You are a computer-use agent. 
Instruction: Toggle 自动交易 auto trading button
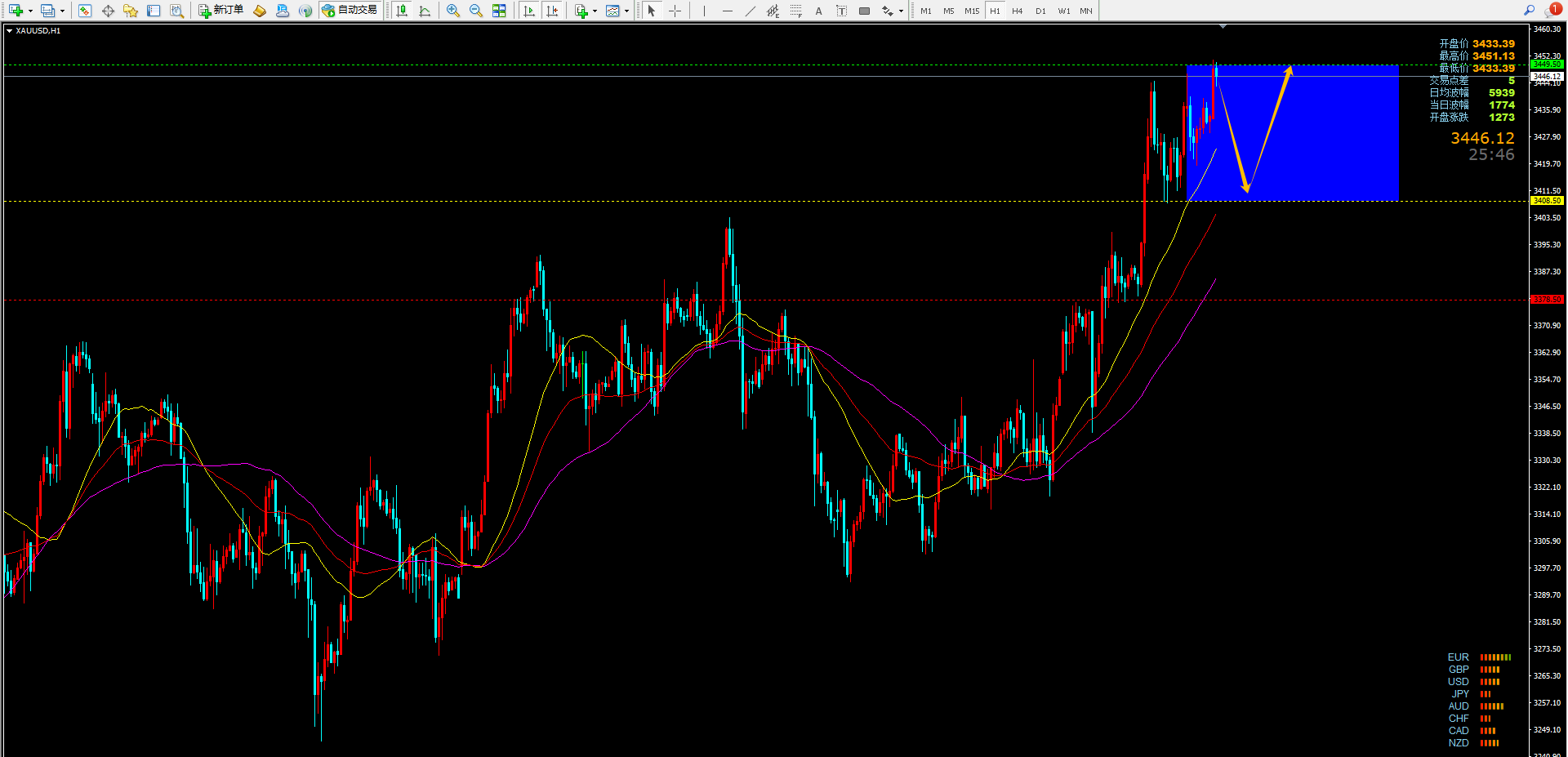(x=350, y=11)
